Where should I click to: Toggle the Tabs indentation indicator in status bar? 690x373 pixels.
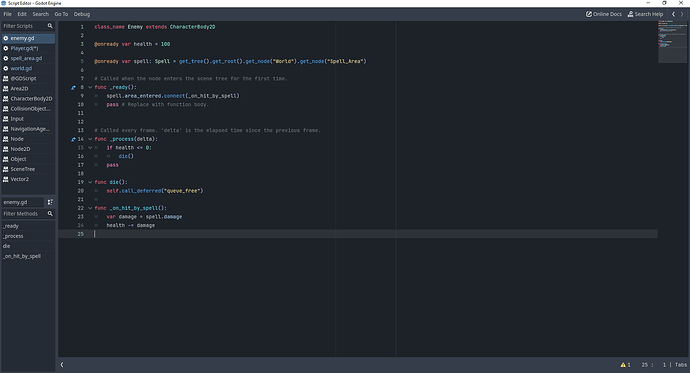[x=680, y=365]
